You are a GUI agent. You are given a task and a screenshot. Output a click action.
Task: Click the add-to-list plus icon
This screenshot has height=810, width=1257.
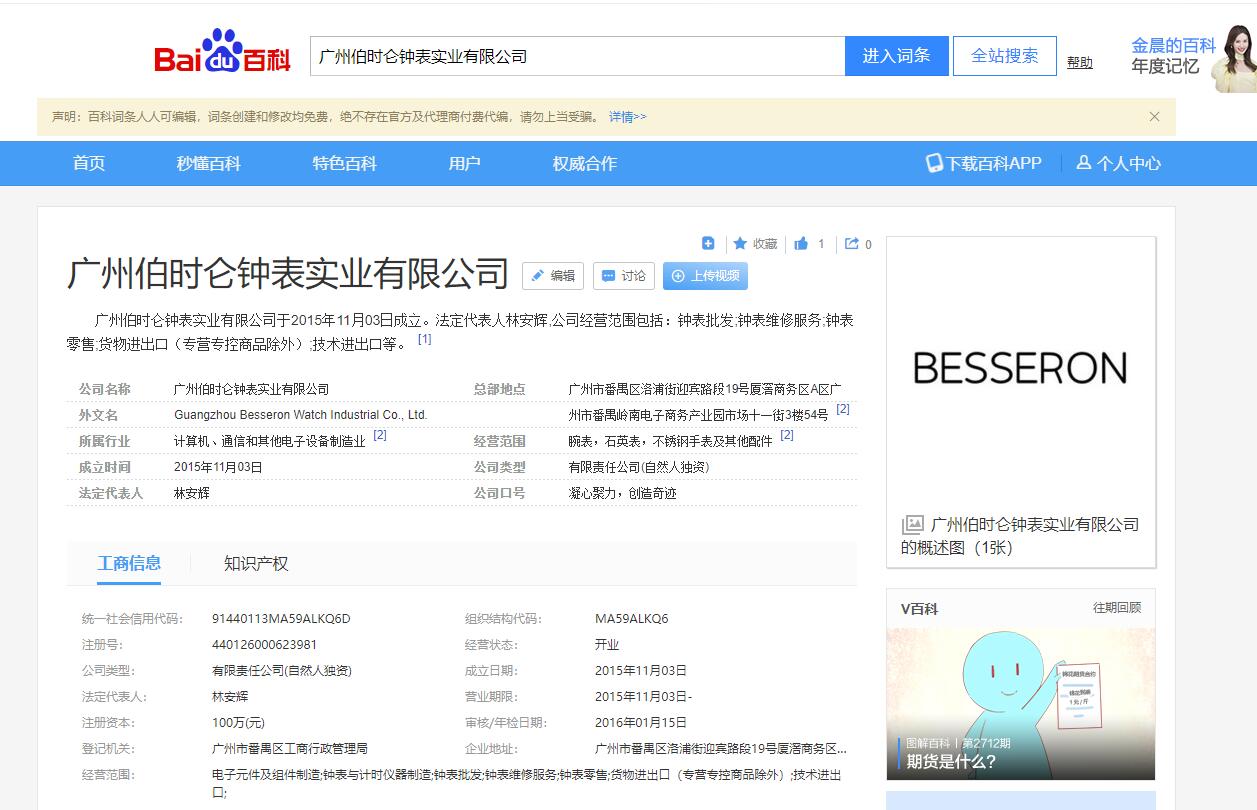pyautogui.click(x=708, y=243)
